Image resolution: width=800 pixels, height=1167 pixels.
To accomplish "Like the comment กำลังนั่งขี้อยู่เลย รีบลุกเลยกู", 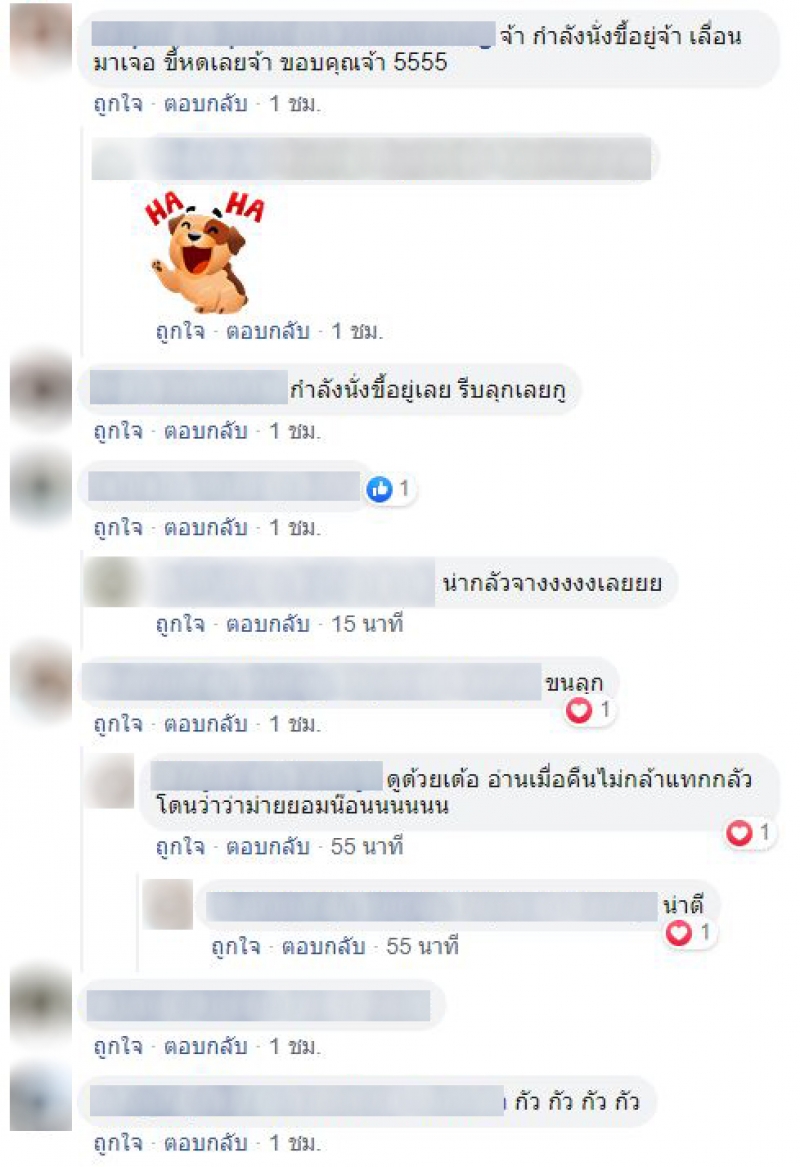I will [x=118, y=431].
